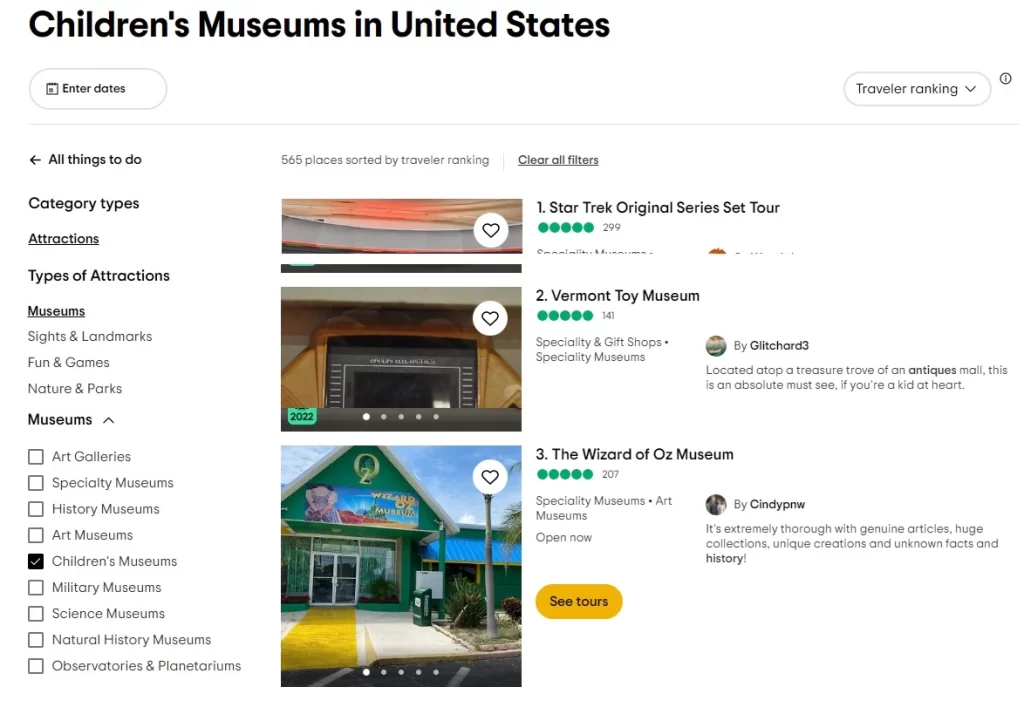This screenshot has width=1024, height=721.
Task: Enable the Science Museums filter checkbox
Action: pyautogui.click(x=36, y=613)
